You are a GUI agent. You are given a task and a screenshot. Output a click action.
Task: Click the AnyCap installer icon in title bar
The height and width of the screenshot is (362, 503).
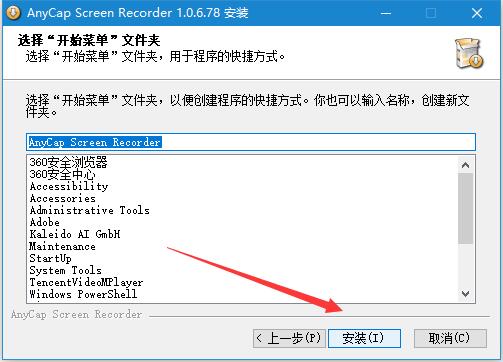[x=13, y=13]
